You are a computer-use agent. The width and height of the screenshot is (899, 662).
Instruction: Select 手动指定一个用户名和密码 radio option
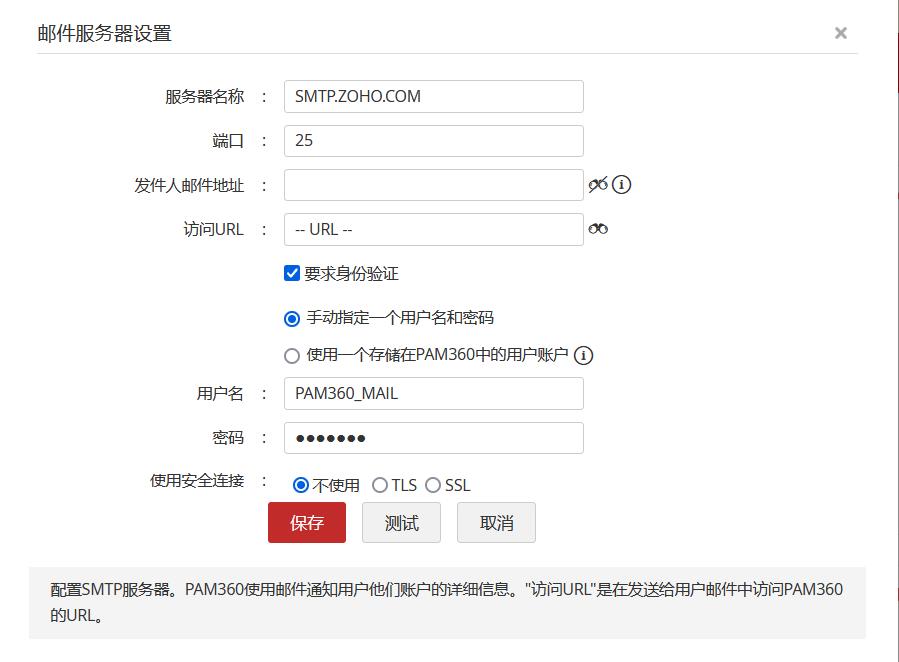(x=292, y=318)
